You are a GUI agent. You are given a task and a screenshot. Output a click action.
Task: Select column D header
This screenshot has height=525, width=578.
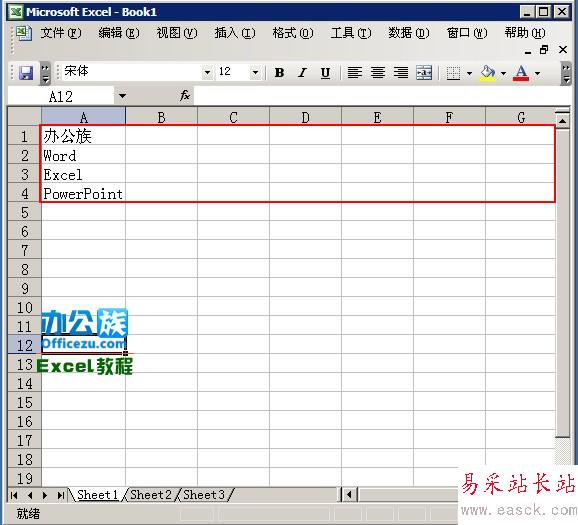tap(305, 117)
